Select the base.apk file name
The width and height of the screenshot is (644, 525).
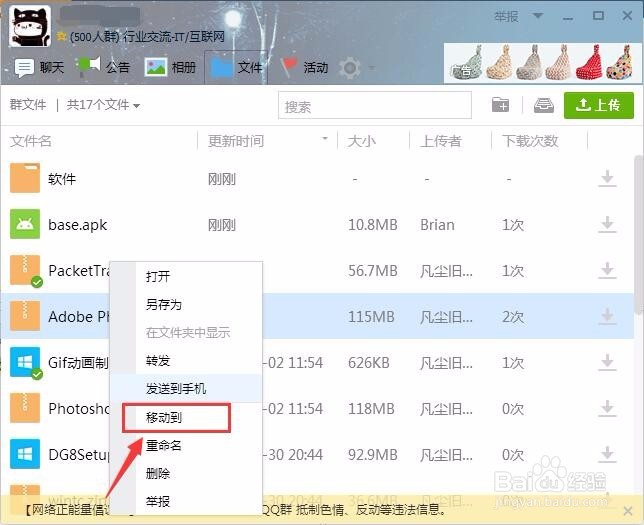pos(78,225)
